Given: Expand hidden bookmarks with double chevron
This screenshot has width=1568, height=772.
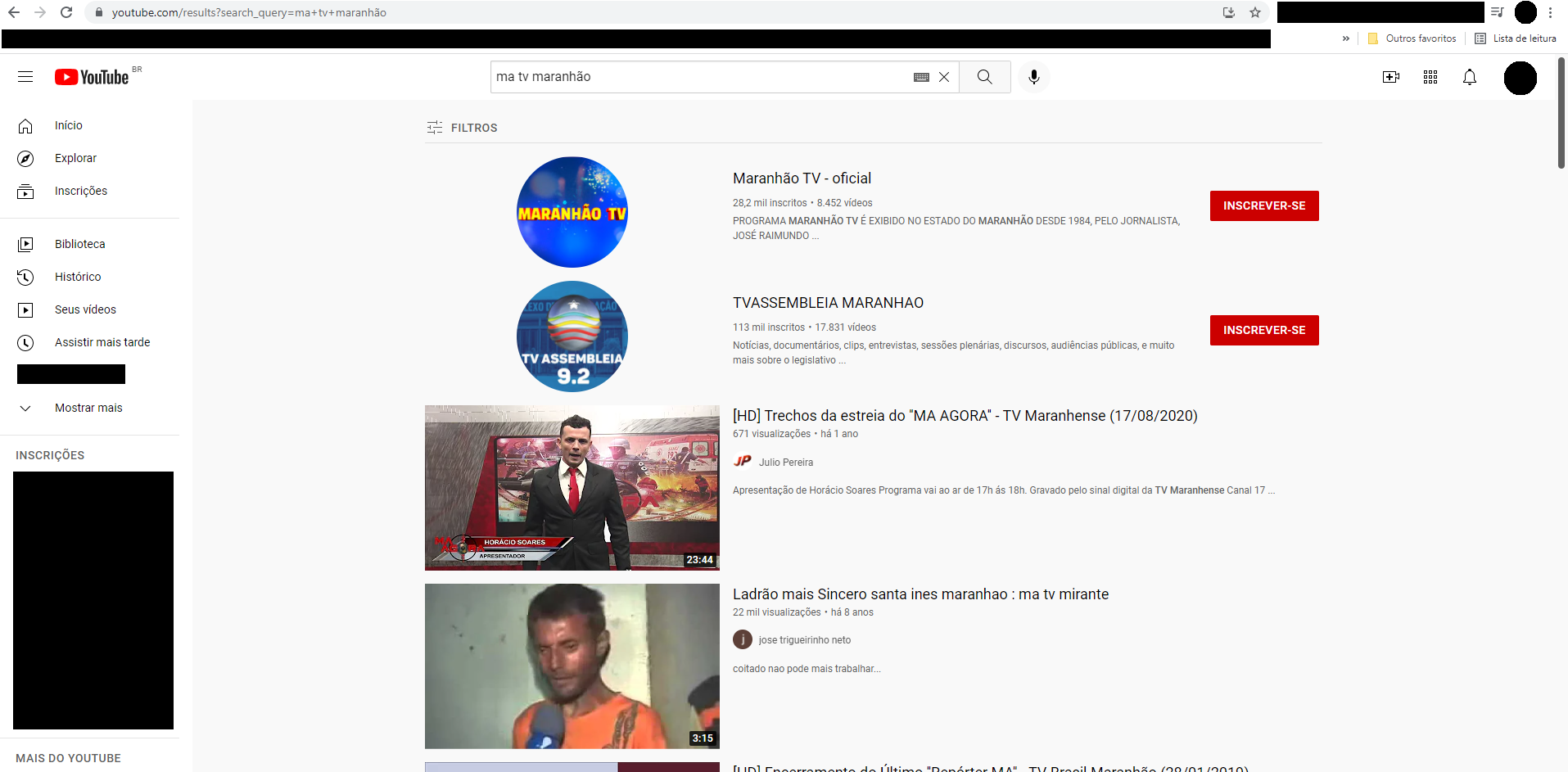Looking at the screenshot, I should click(x=1345, y=38).
